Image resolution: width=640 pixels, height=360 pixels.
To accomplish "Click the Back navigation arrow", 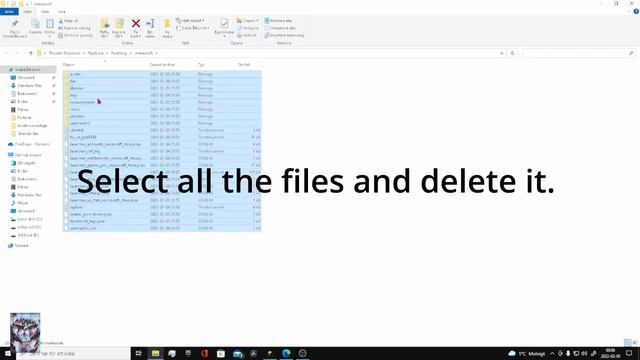I will [x=7, y=53].
